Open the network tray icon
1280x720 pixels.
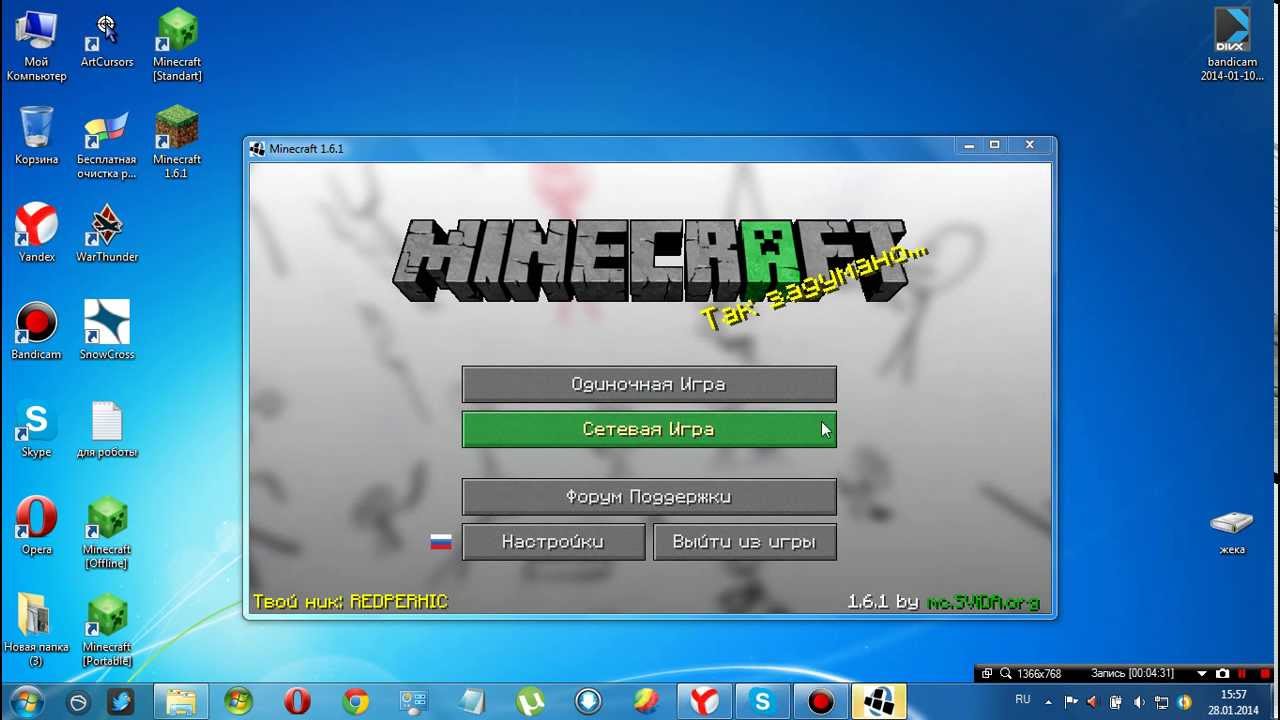click(x=1162, y=702)
